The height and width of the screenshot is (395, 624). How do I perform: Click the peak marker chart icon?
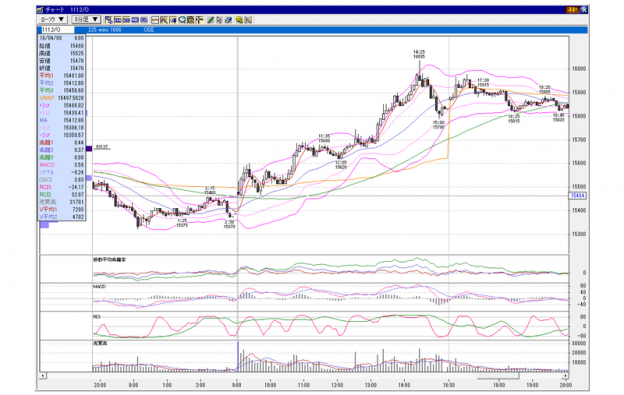(164, 19)
